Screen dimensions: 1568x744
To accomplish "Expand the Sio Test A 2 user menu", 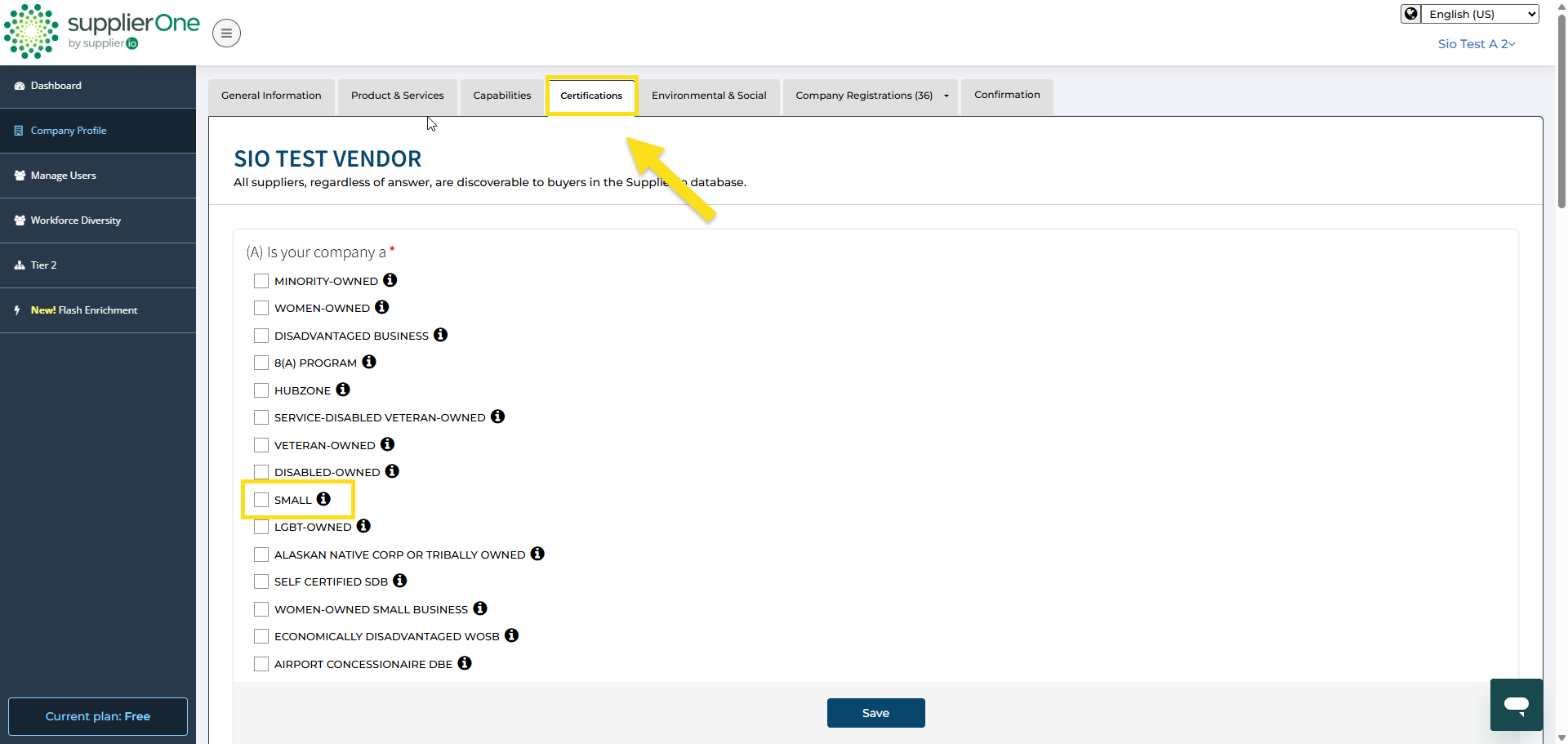I will [x=1476, y=44].
